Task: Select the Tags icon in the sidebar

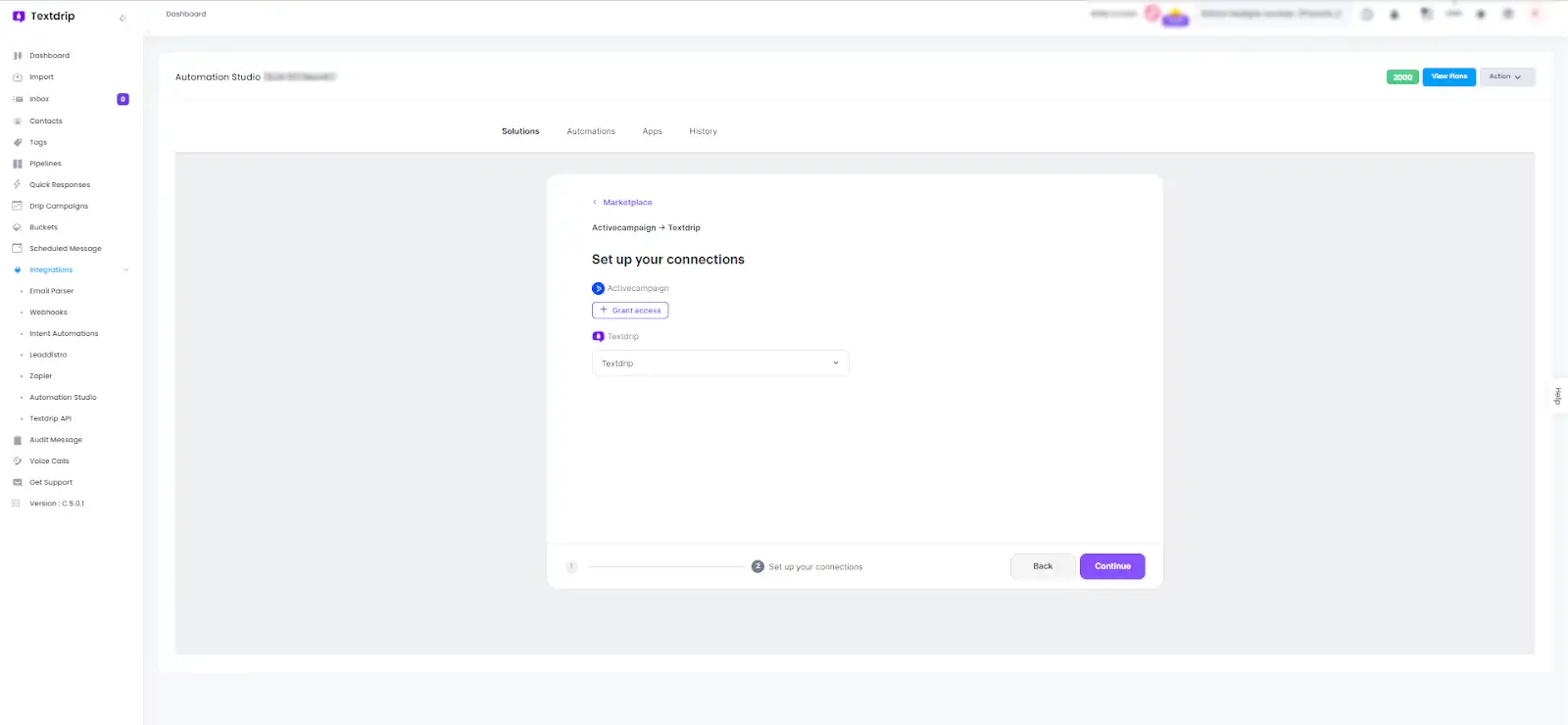Action: (x=18, y=143)
